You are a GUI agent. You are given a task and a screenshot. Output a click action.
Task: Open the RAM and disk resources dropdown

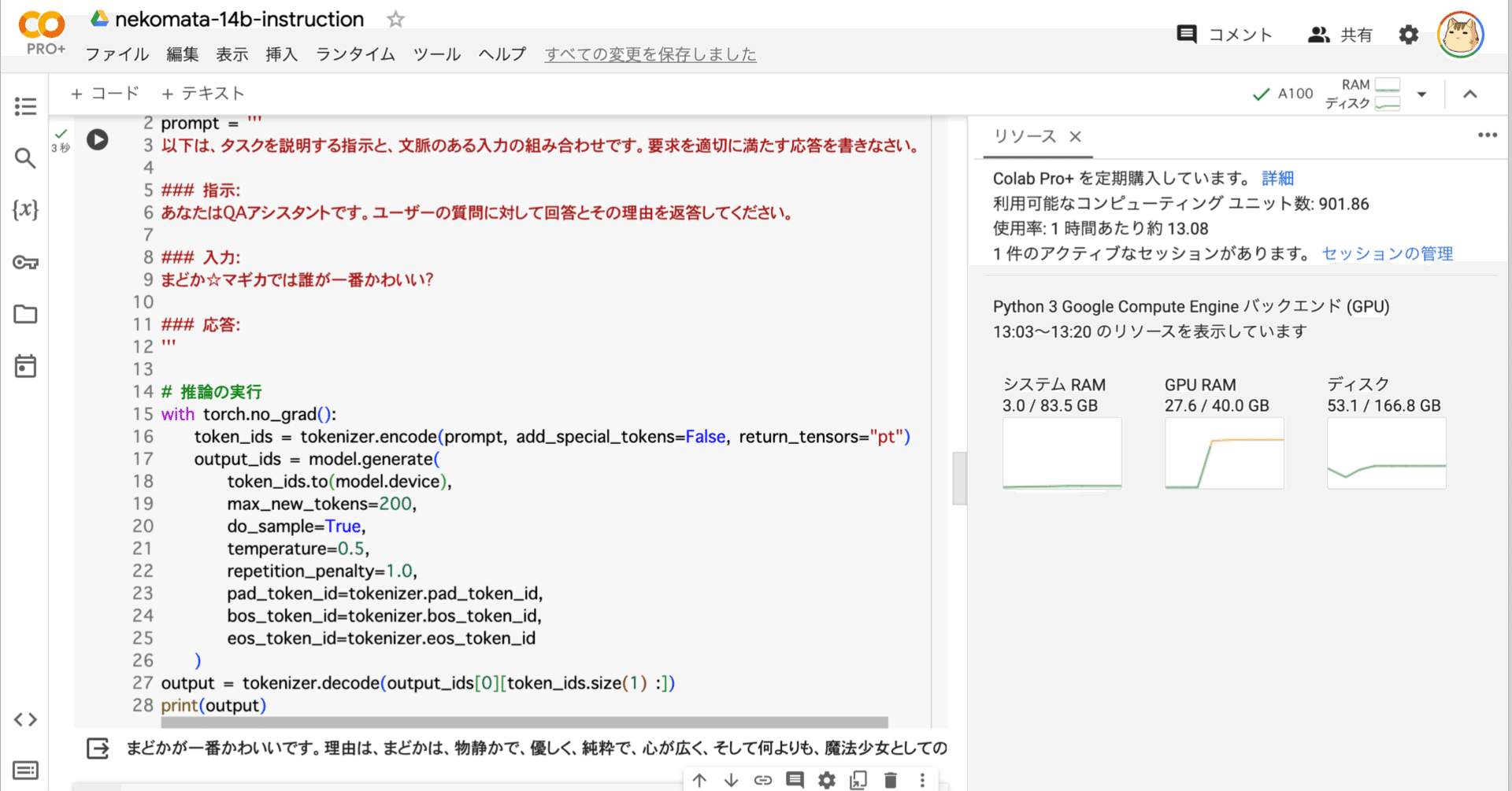pyautogui.click(x=1421, y=94)
